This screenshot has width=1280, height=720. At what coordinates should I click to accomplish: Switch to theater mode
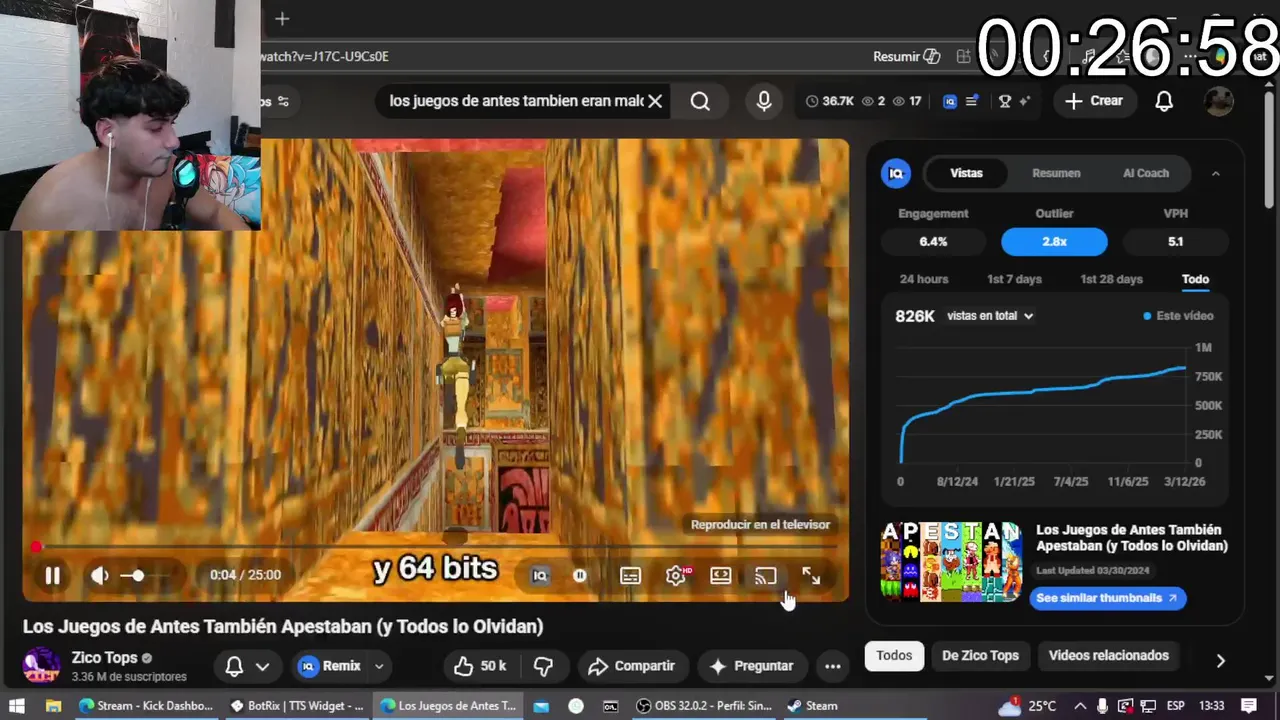[x=721, y=575]
